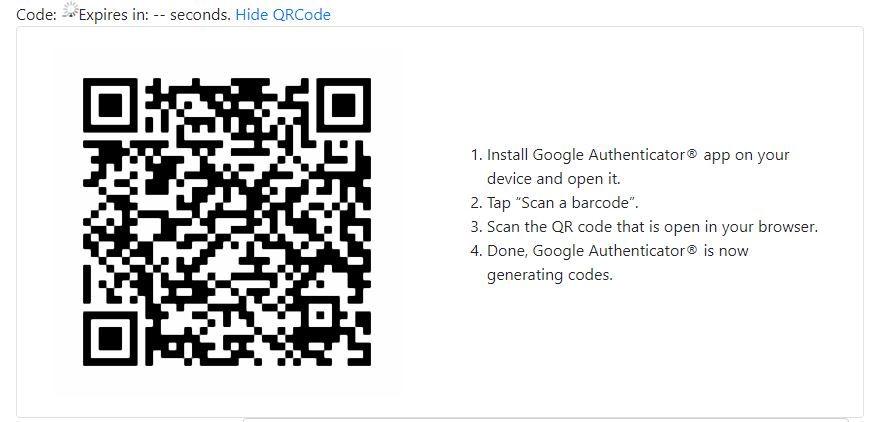The width and height of the screenshot is (877, 422).
Task: Click the registered trademark symbol in step 4
Action: (692, 248)
